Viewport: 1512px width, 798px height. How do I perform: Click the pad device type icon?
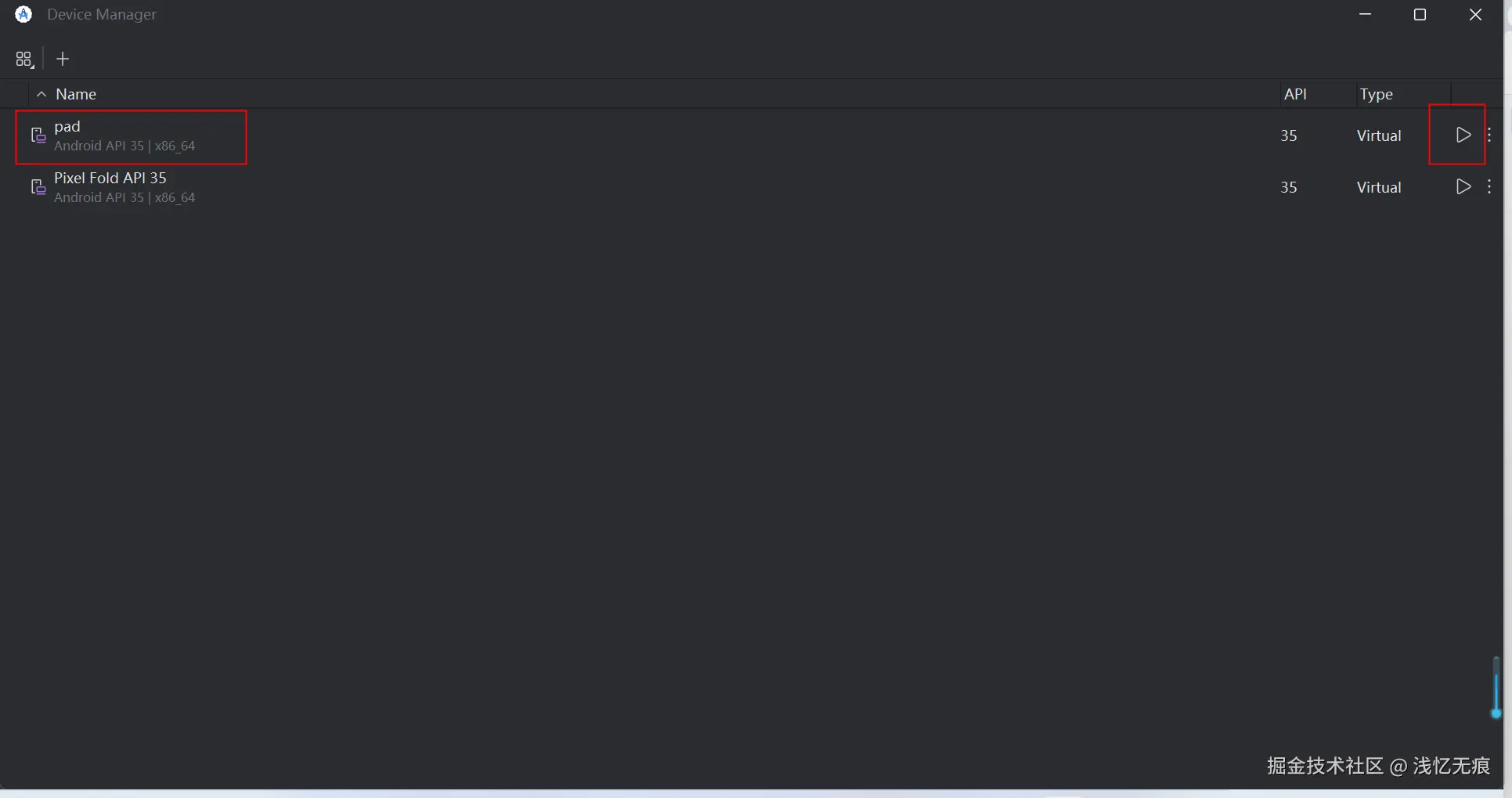tap(38, 135)
